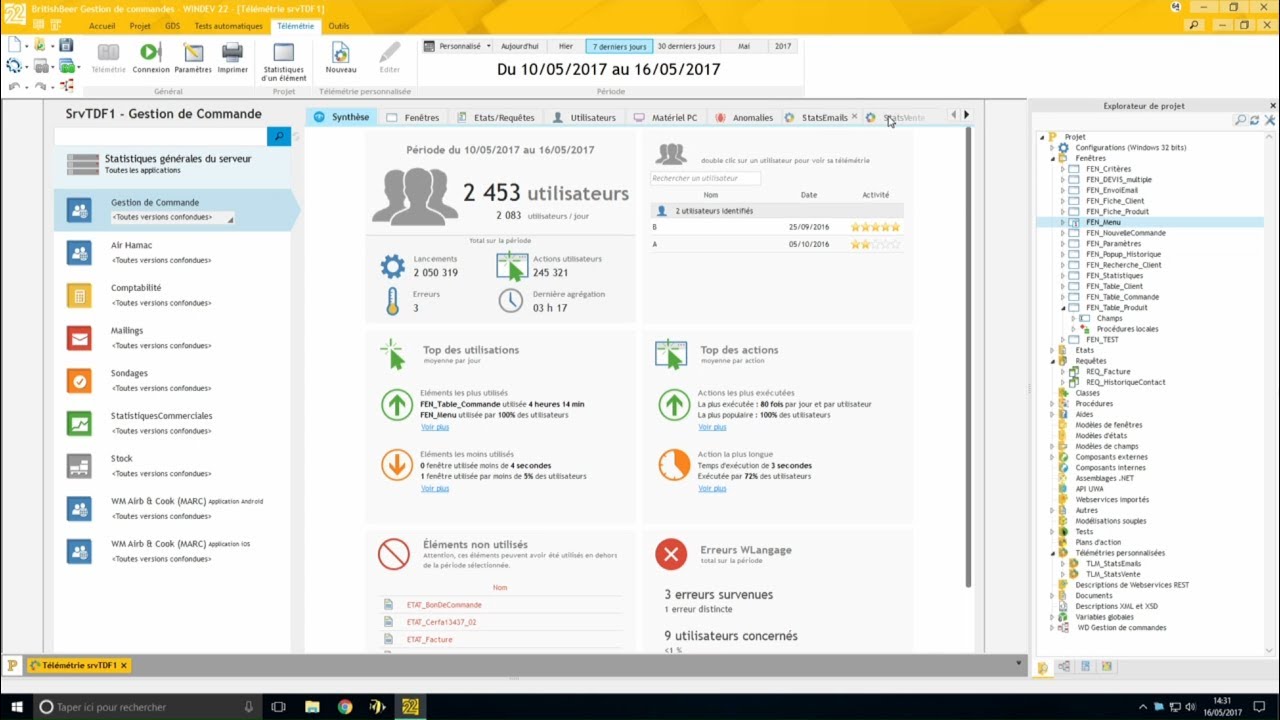Open Gestion de Commande version dropdown

click(x=172, y=217)
